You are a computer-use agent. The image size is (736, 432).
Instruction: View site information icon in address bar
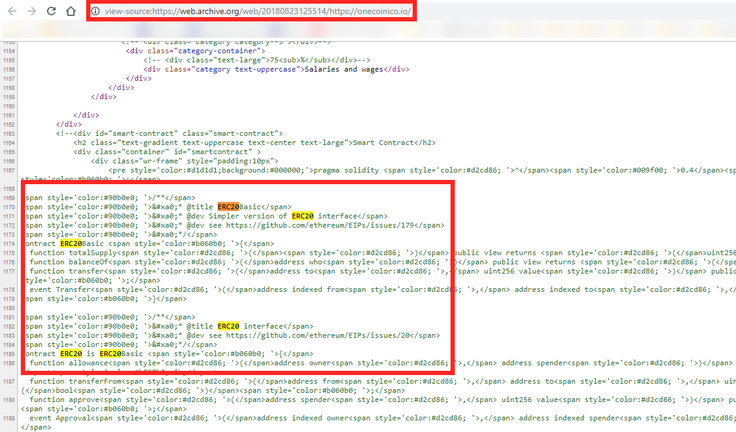[x=95, y=11]
